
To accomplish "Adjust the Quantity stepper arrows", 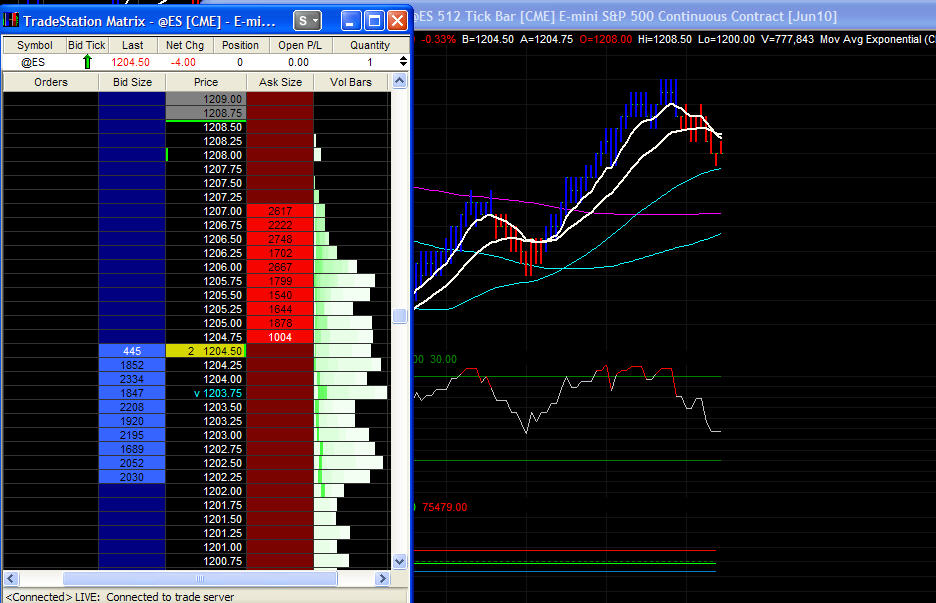I will pyautogui.click(x=403, y=61).
